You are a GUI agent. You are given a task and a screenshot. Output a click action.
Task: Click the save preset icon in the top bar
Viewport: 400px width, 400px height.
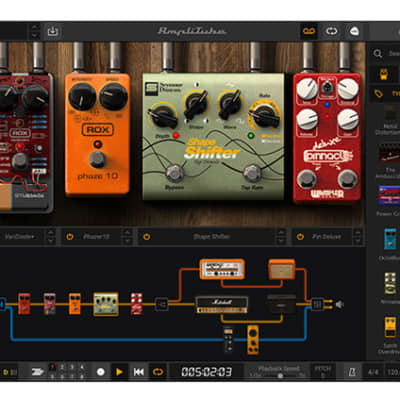(53, 31)
